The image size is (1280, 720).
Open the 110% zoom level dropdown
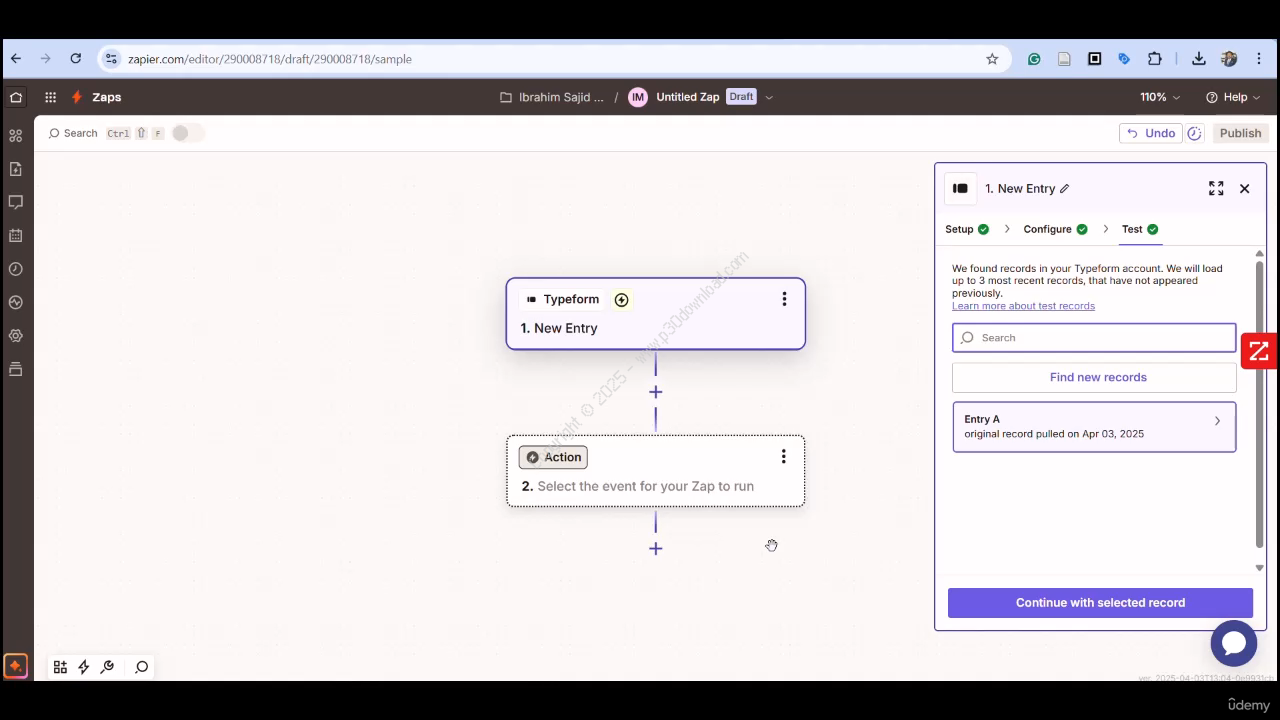click(1160, 97)
